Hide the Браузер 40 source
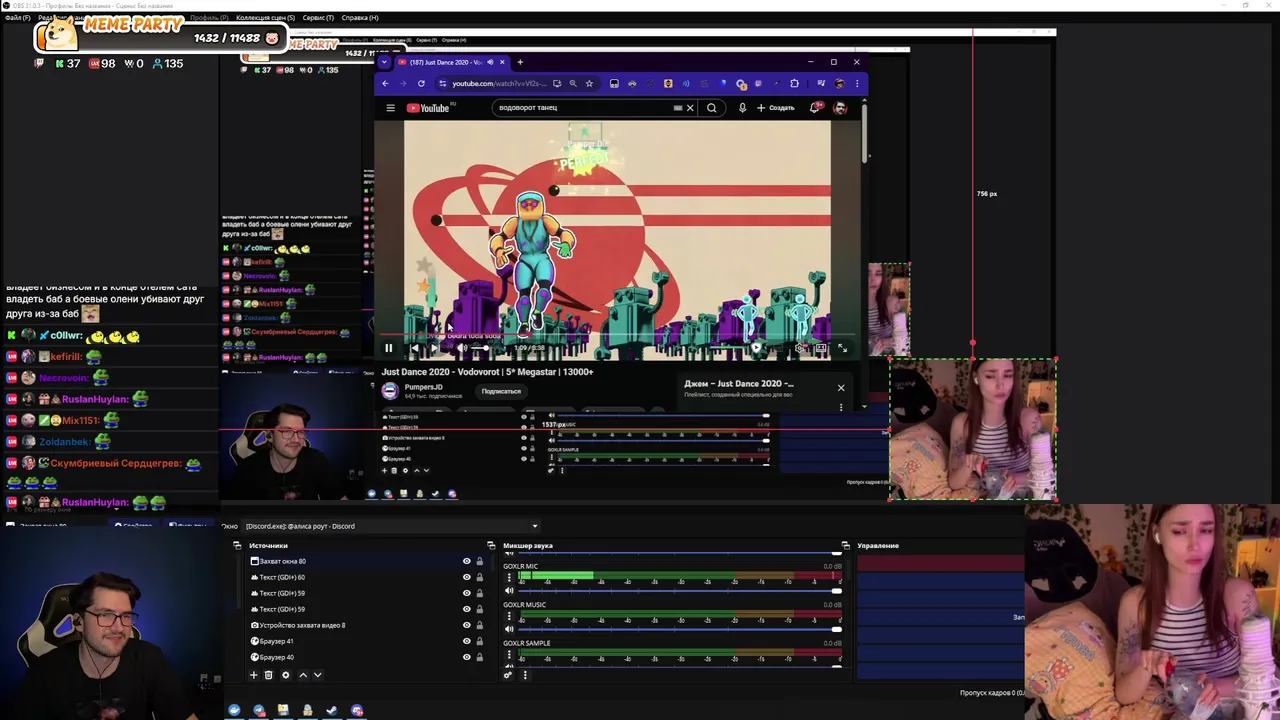Viewport: 1280px width, 720px height. click(x=466, y=657)
